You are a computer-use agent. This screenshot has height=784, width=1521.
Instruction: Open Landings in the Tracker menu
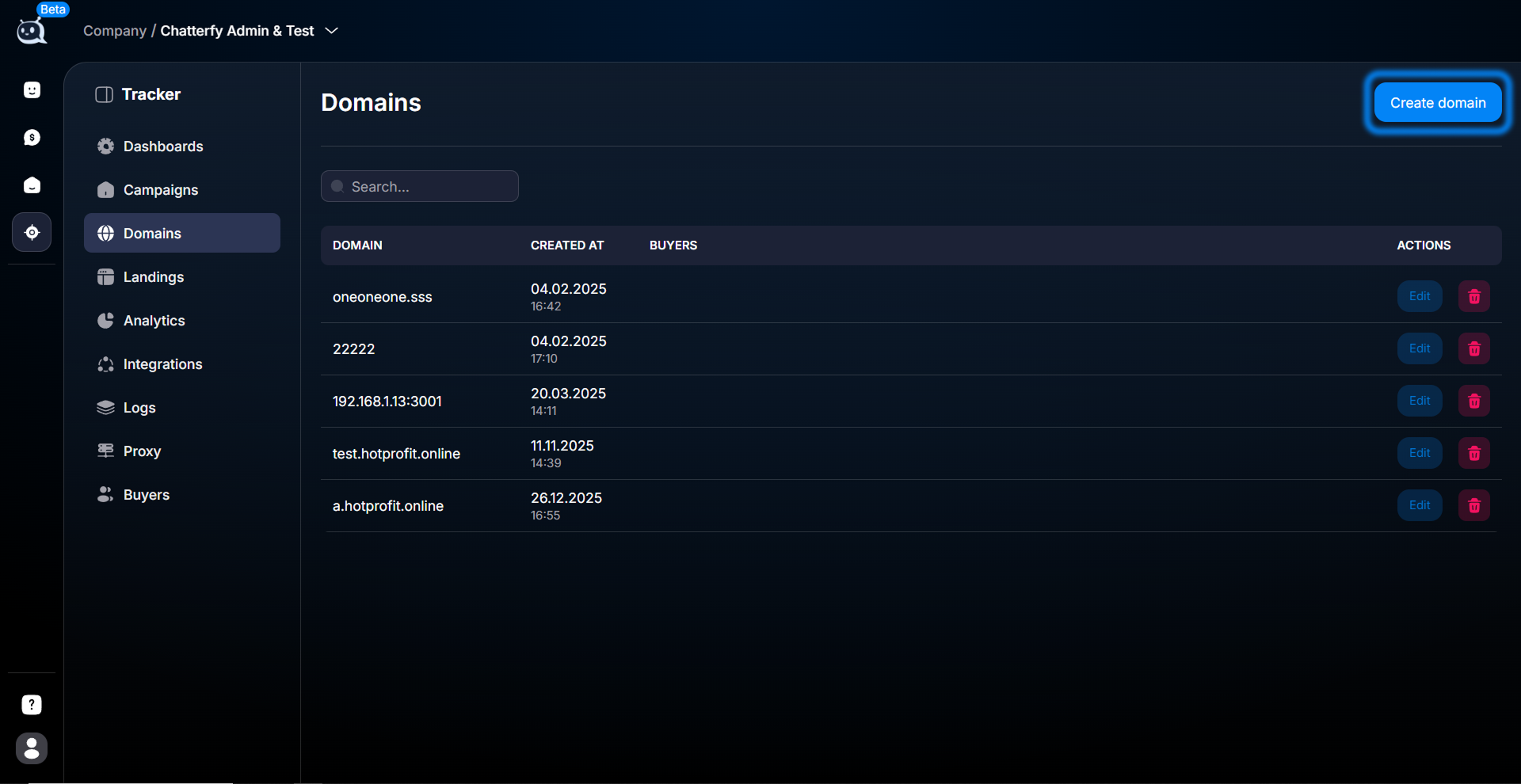point(182,277)
